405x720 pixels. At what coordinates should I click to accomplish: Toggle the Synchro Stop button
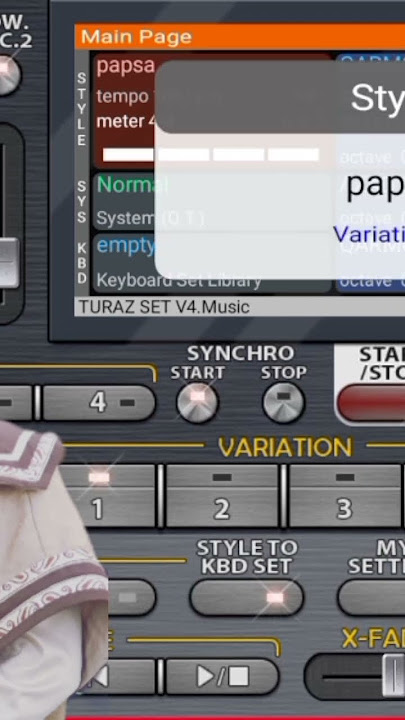coord(283,403)
